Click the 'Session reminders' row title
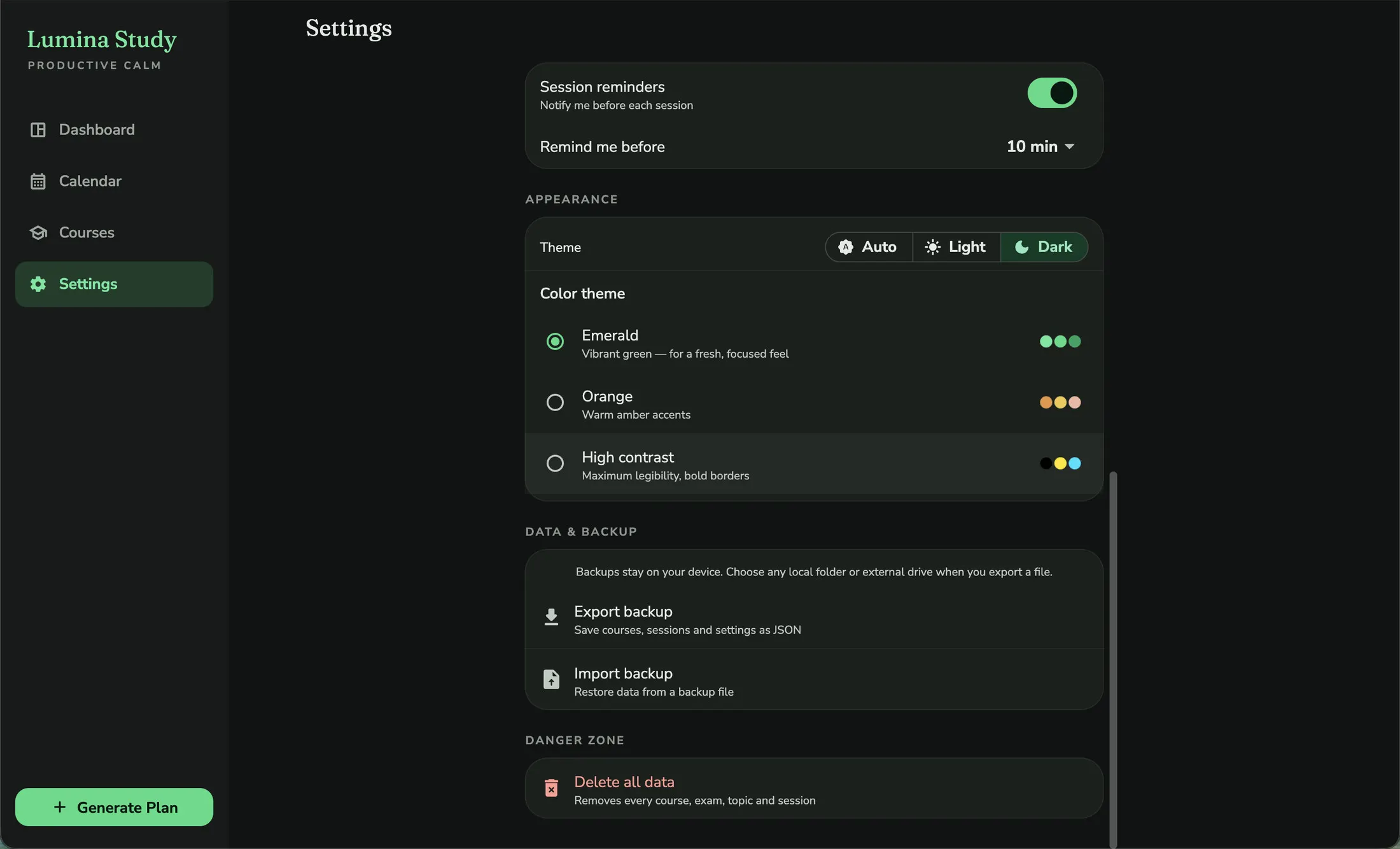 (602, 87)
